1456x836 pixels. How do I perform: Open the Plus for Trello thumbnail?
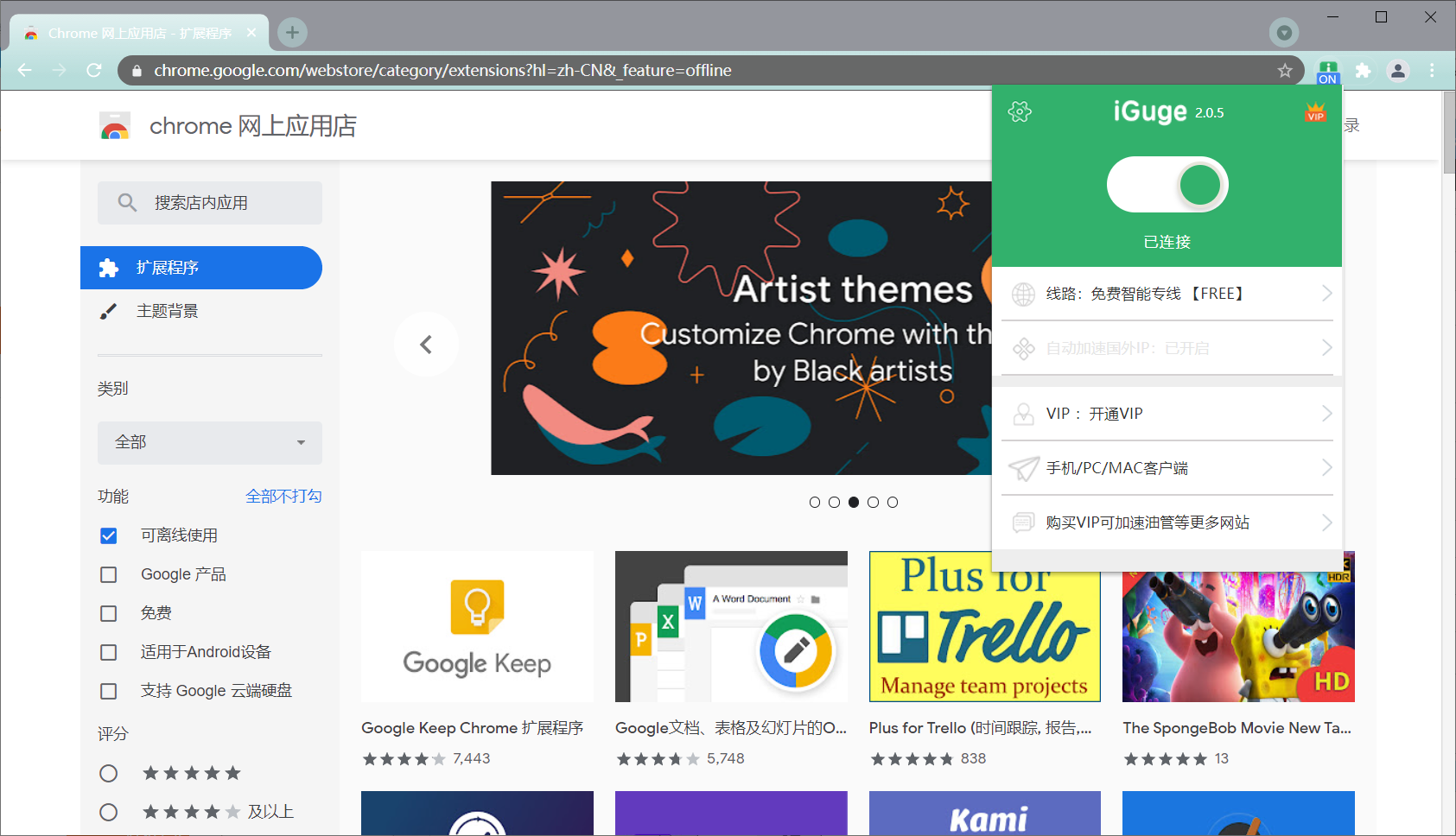985,626
